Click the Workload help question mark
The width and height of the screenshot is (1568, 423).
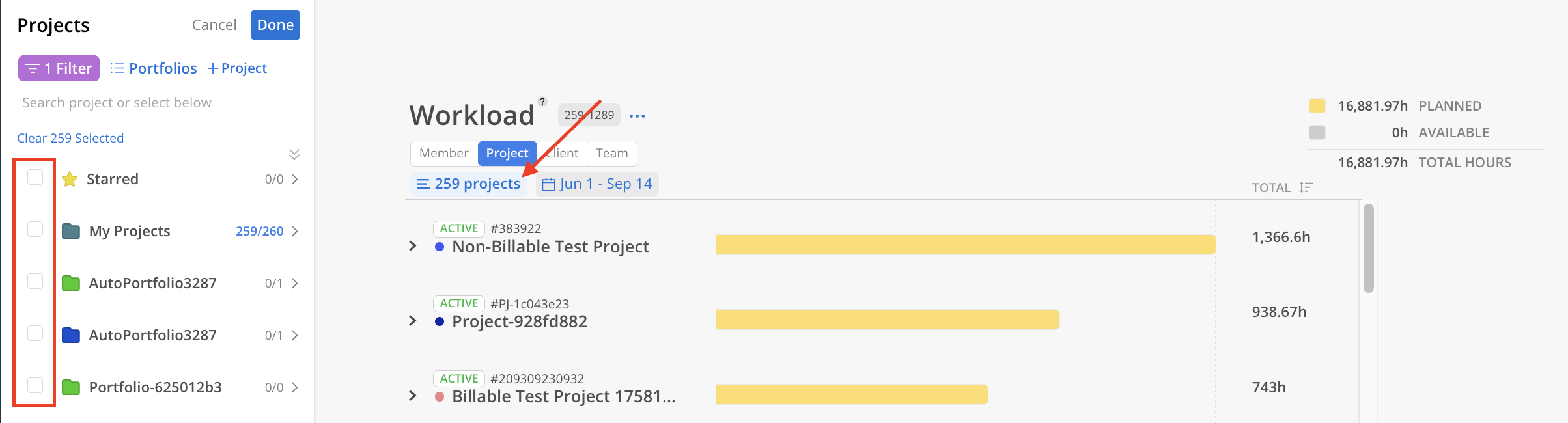point(542,102)
